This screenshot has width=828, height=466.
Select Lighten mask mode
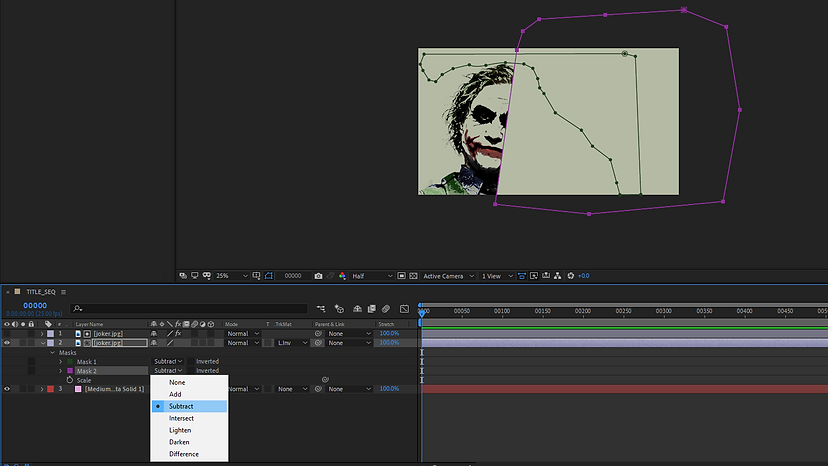coord(189,430)
